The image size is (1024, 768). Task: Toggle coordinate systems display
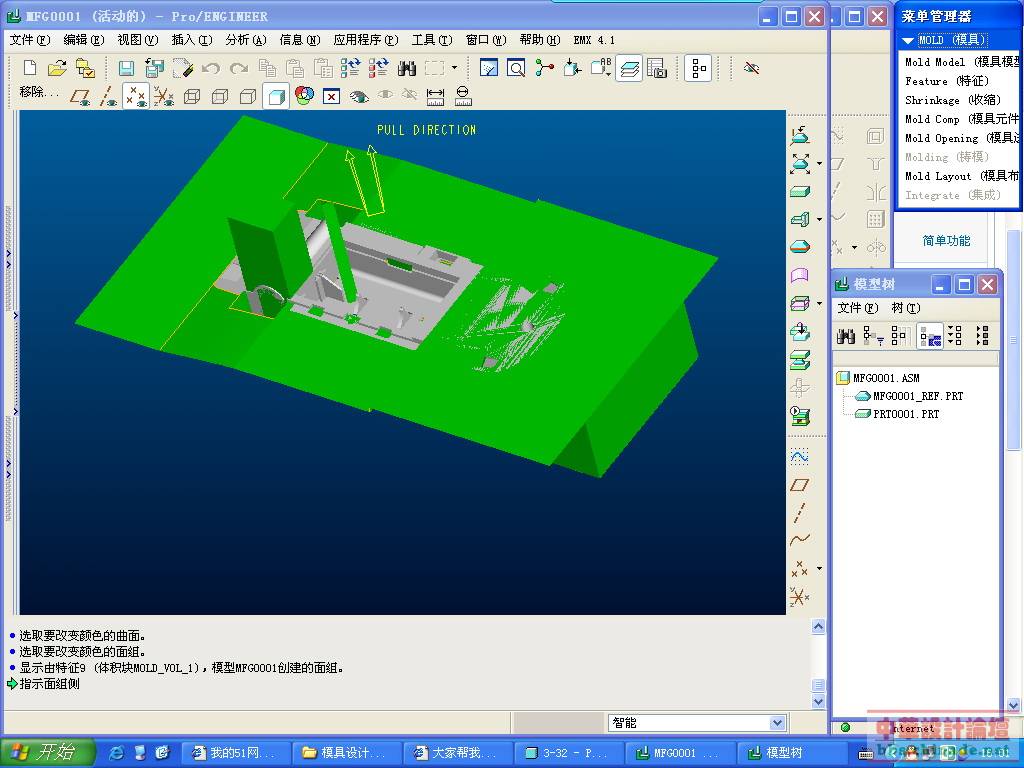[x=164, y=97]
